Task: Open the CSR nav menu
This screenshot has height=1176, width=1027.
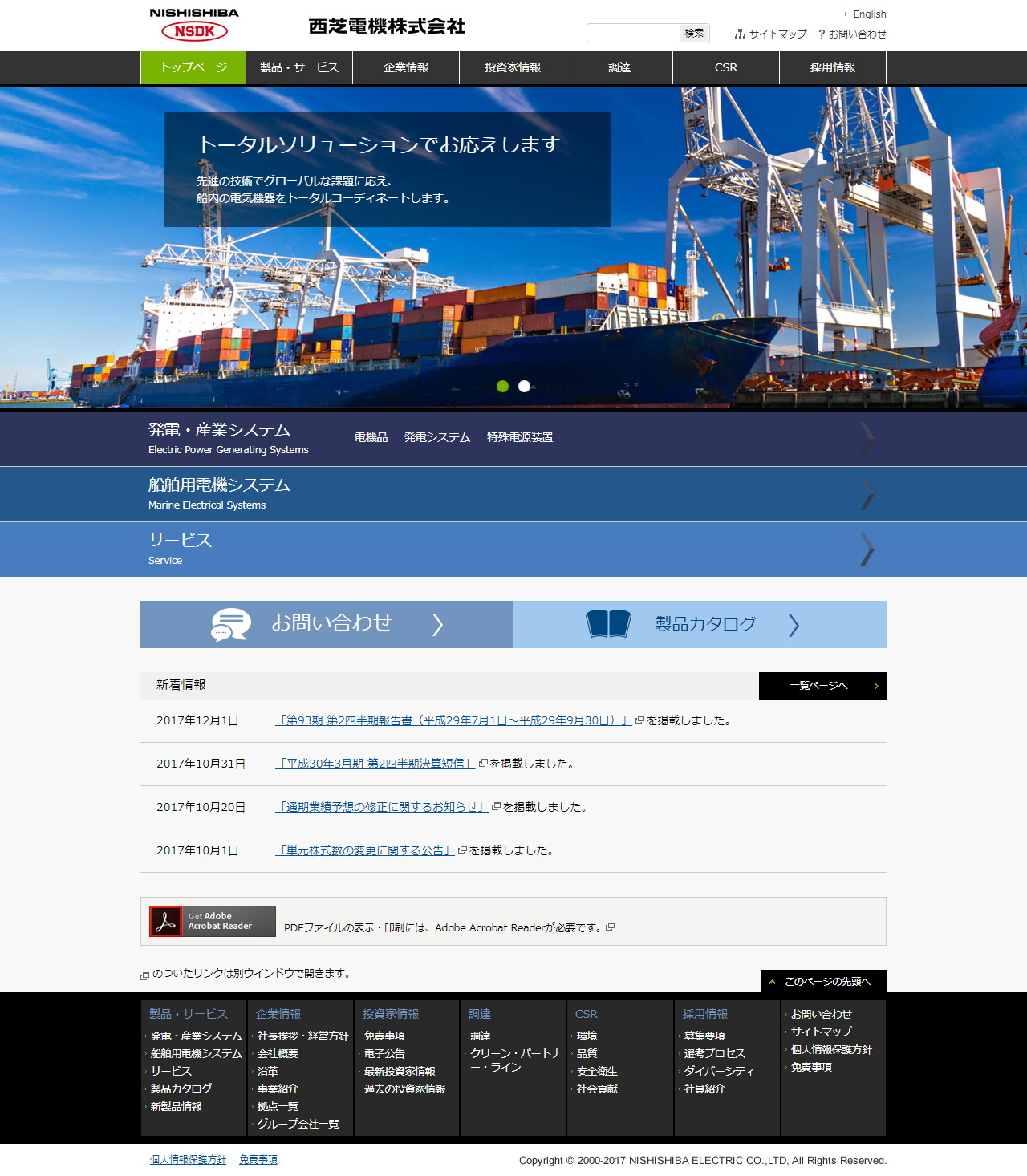Action: click(x=726, y=67)
